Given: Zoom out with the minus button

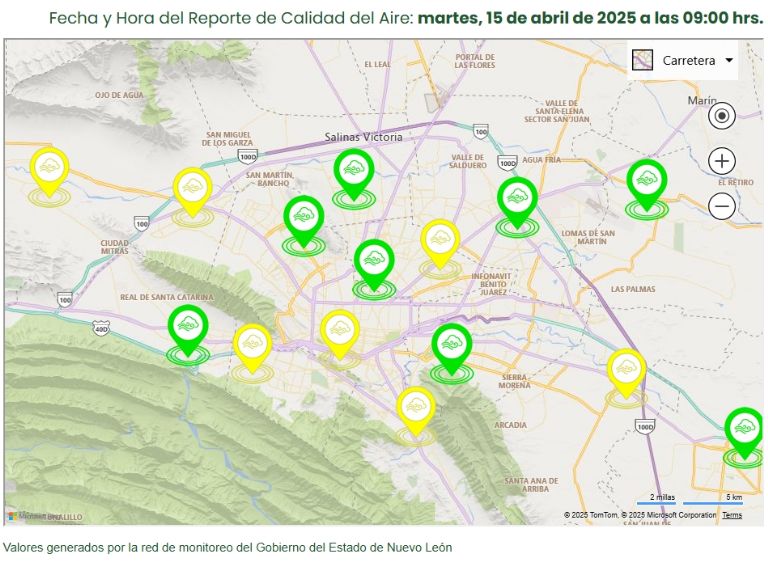Looking at the screenshot, I should point(721,206).
